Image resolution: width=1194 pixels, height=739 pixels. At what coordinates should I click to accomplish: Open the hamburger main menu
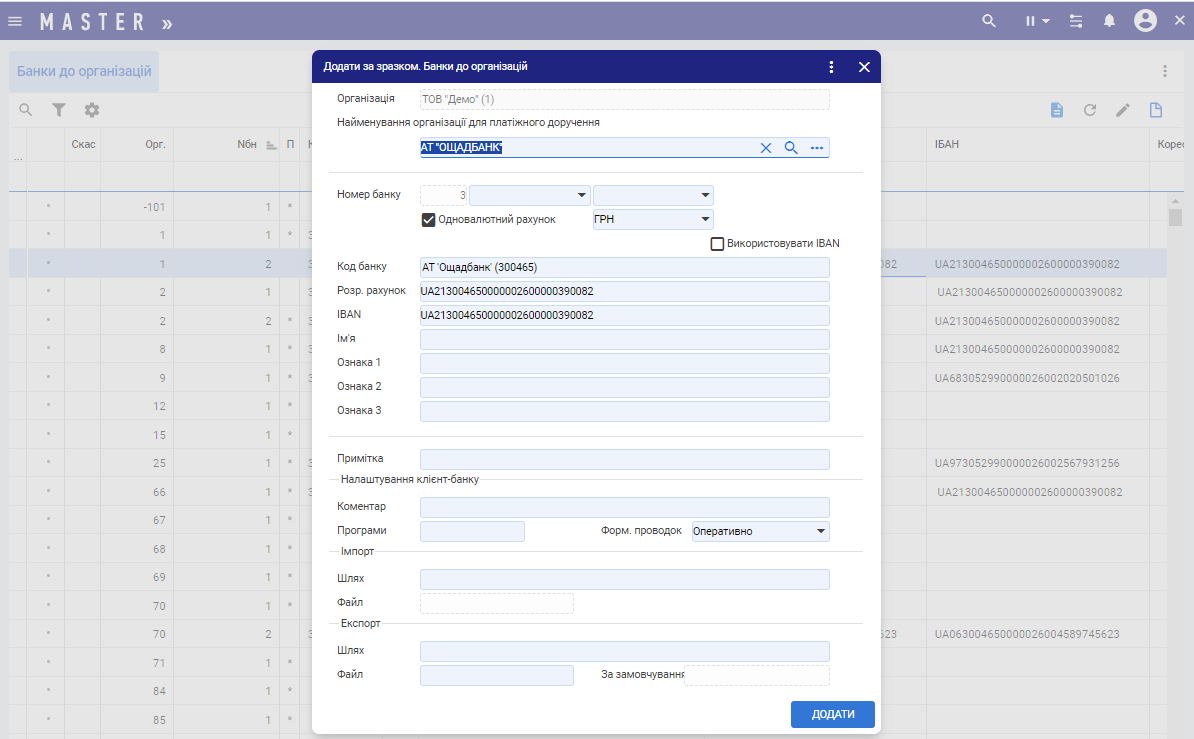point(15,21)
